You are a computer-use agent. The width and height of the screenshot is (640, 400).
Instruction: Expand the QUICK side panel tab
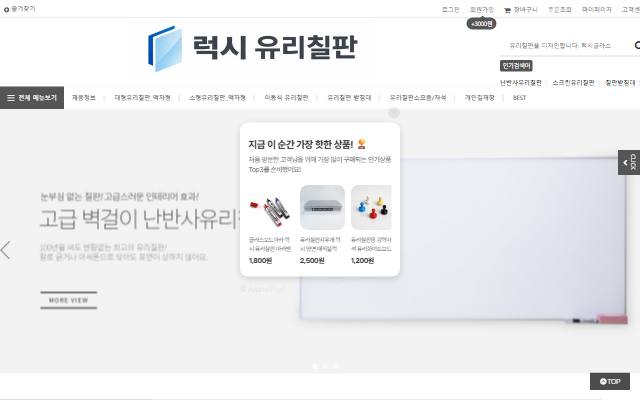[629, 162]
